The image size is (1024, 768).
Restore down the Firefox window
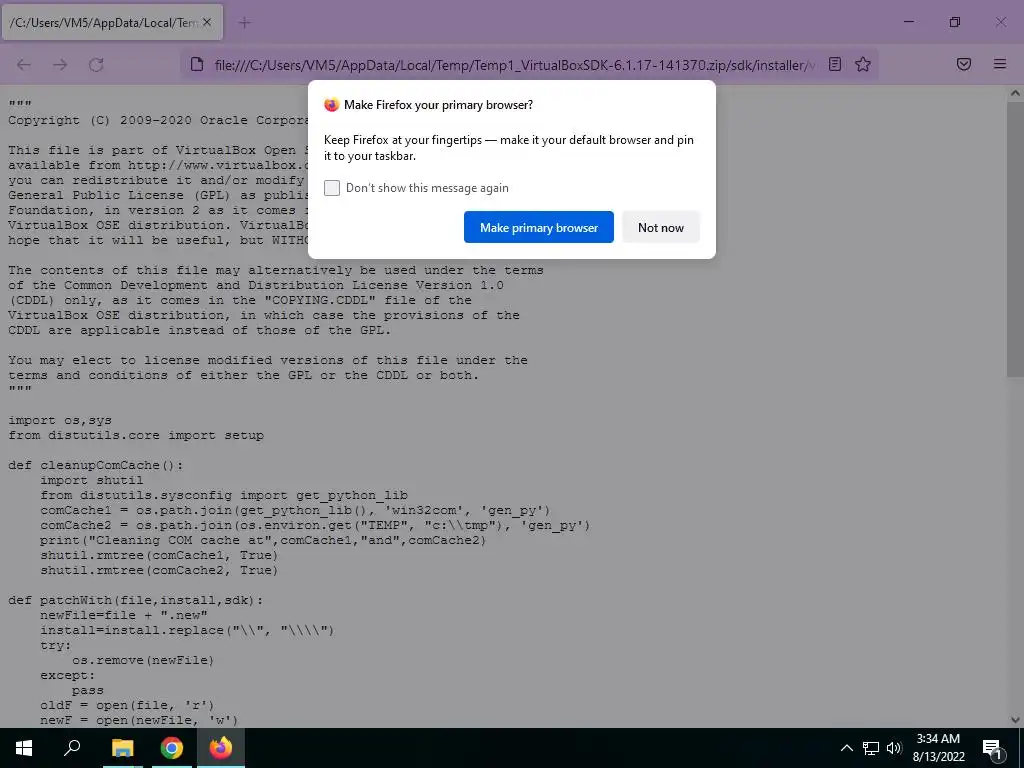[955, 22]
